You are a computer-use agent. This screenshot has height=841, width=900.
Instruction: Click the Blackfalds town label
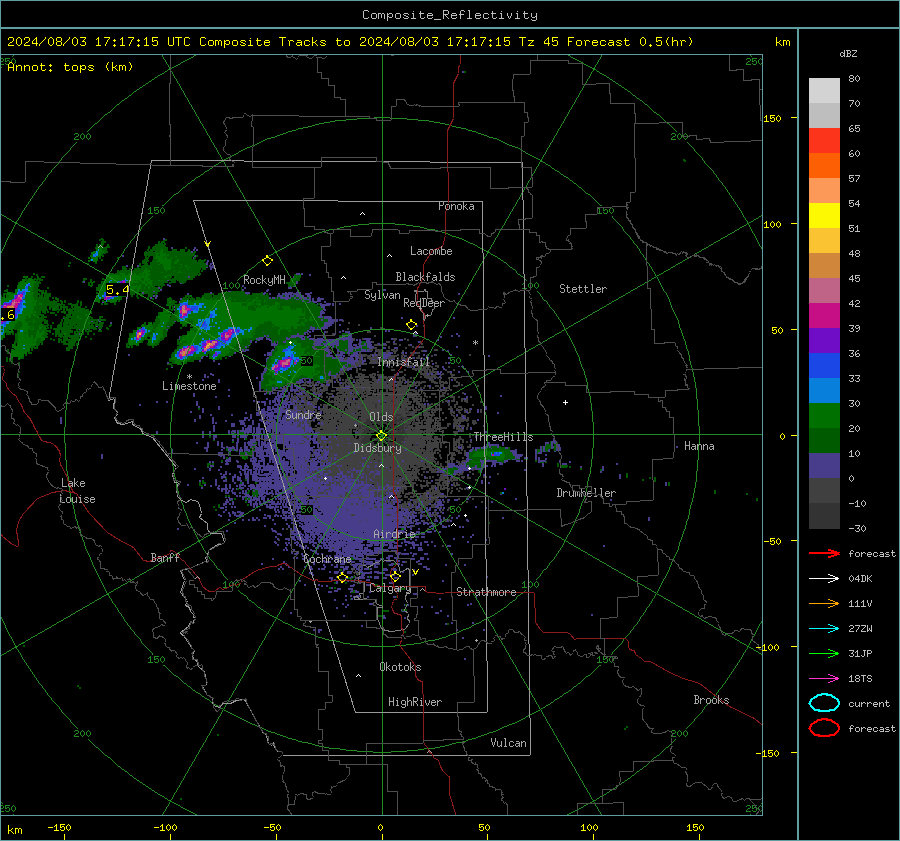tap(425, 277)
